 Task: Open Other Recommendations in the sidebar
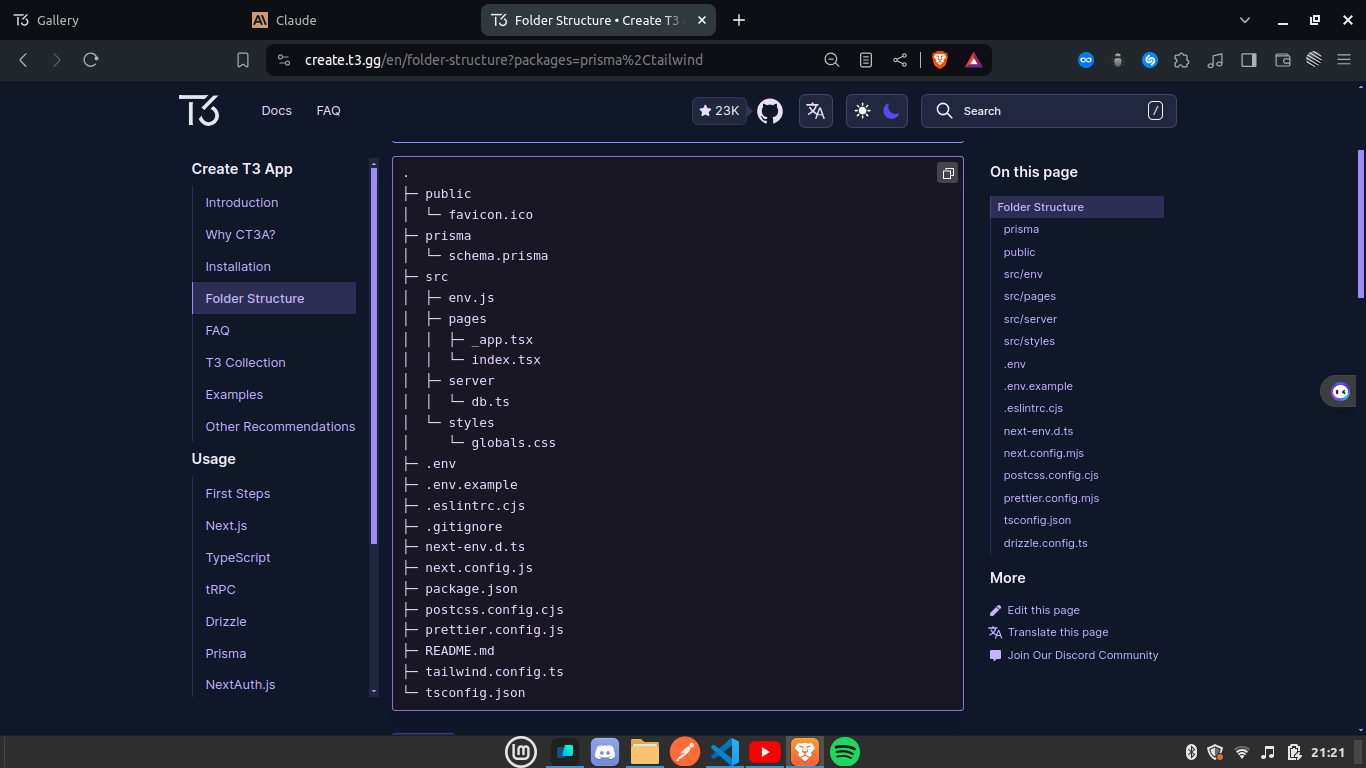point(280,427)
